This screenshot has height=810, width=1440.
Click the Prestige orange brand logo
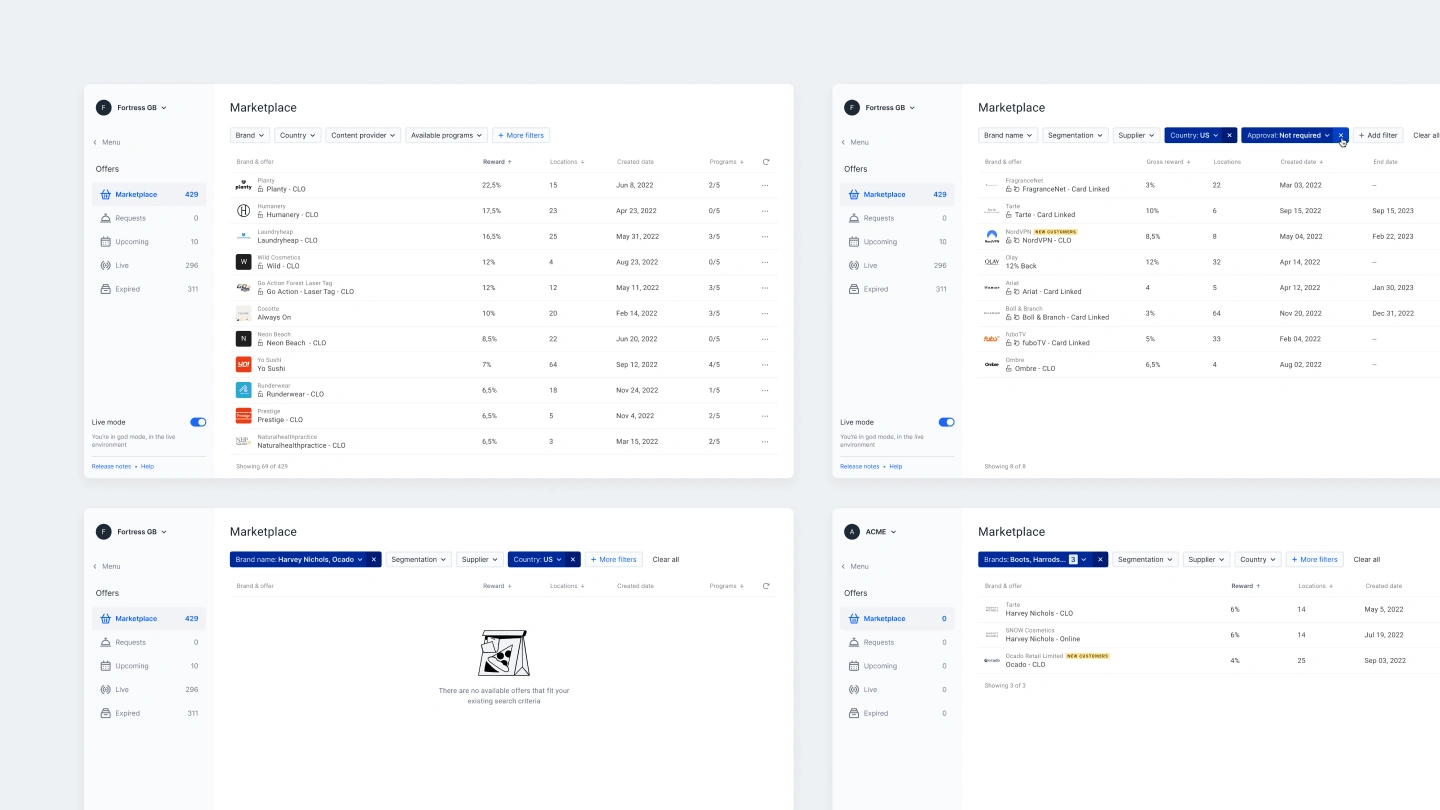[243, 416]
